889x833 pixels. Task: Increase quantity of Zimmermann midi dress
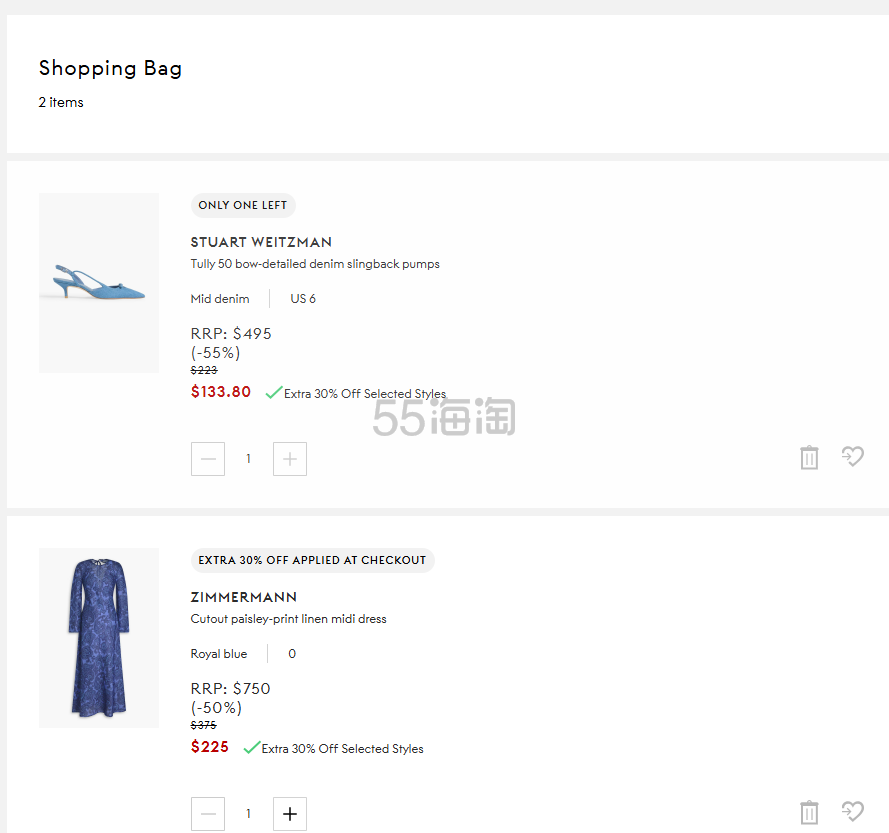[x=290, y=814]
